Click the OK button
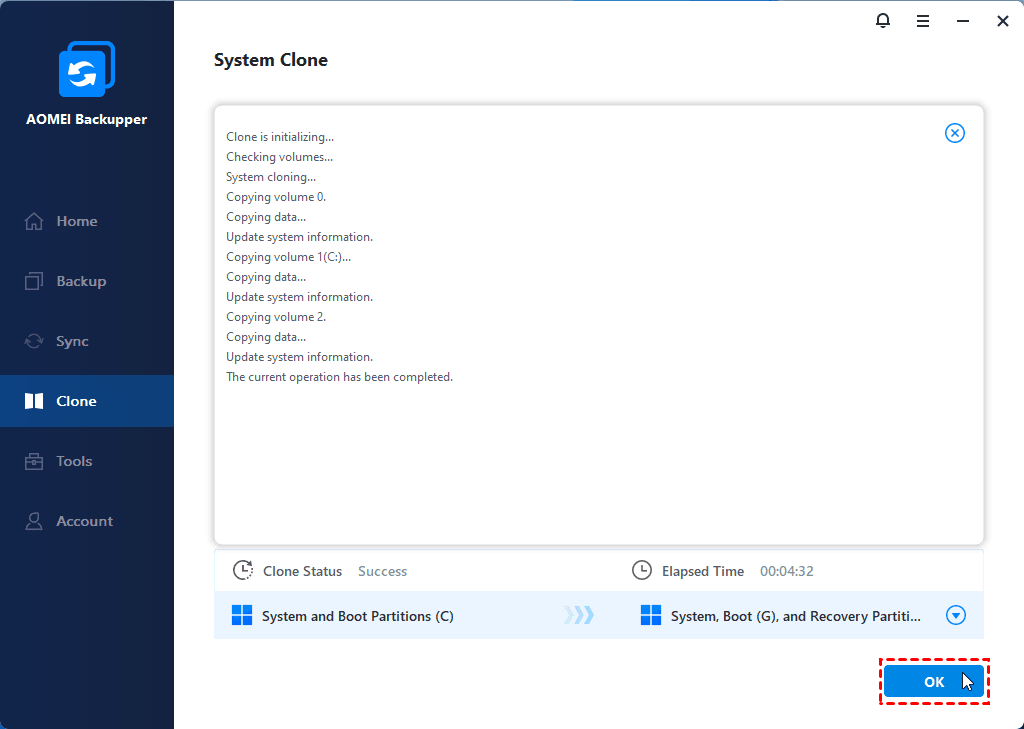 [x=935, y=682]
